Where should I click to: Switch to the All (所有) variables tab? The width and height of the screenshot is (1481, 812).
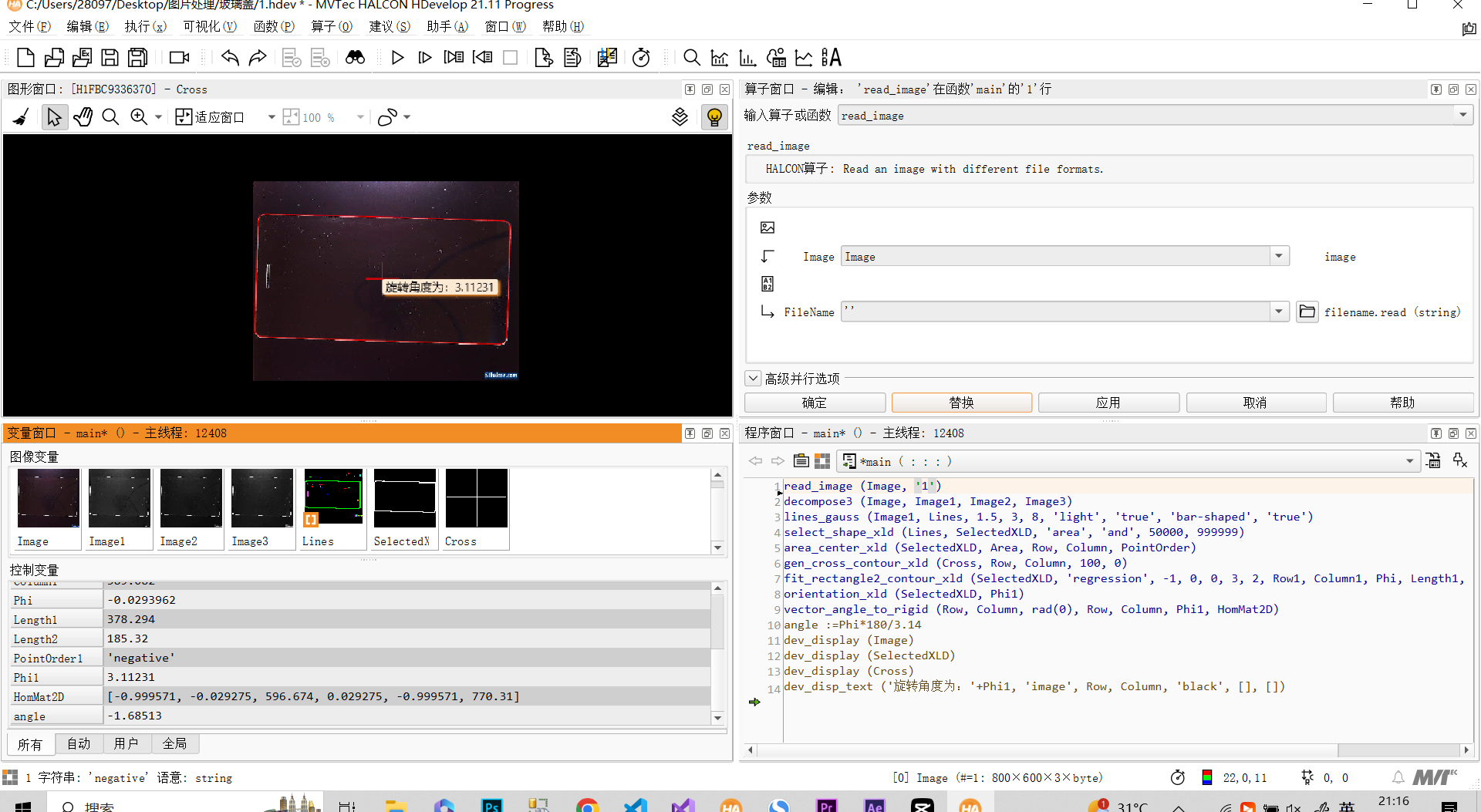(30, 744)
